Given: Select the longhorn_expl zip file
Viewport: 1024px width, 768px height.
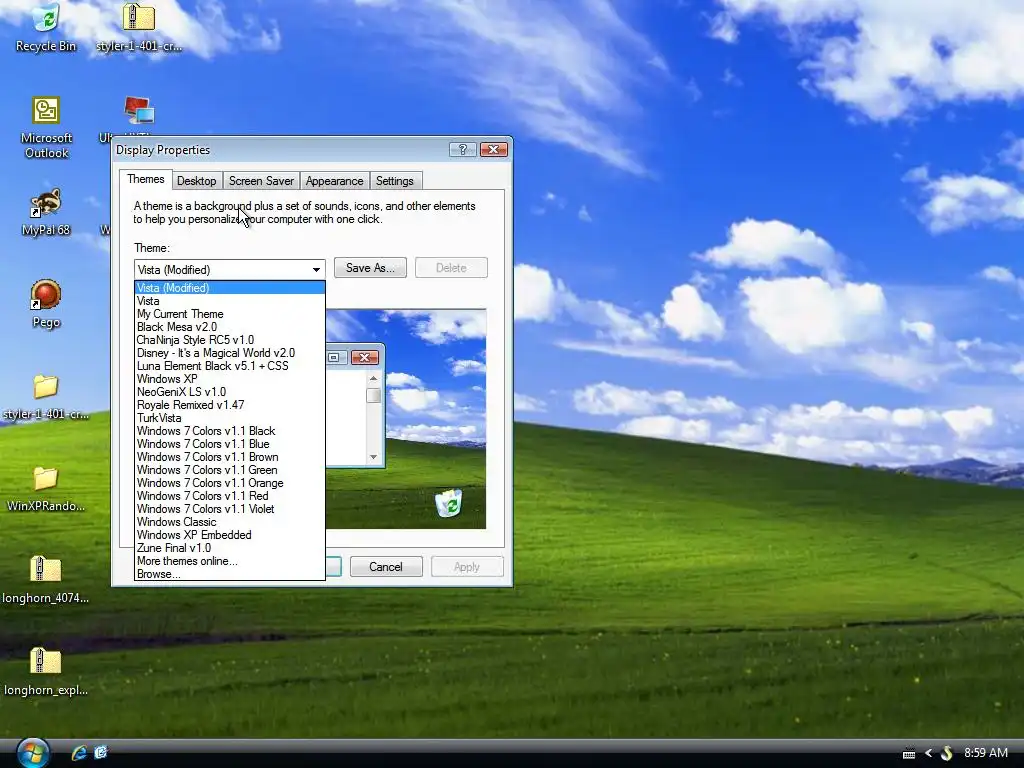Looking at the screenshot, I should coord(46,672).
